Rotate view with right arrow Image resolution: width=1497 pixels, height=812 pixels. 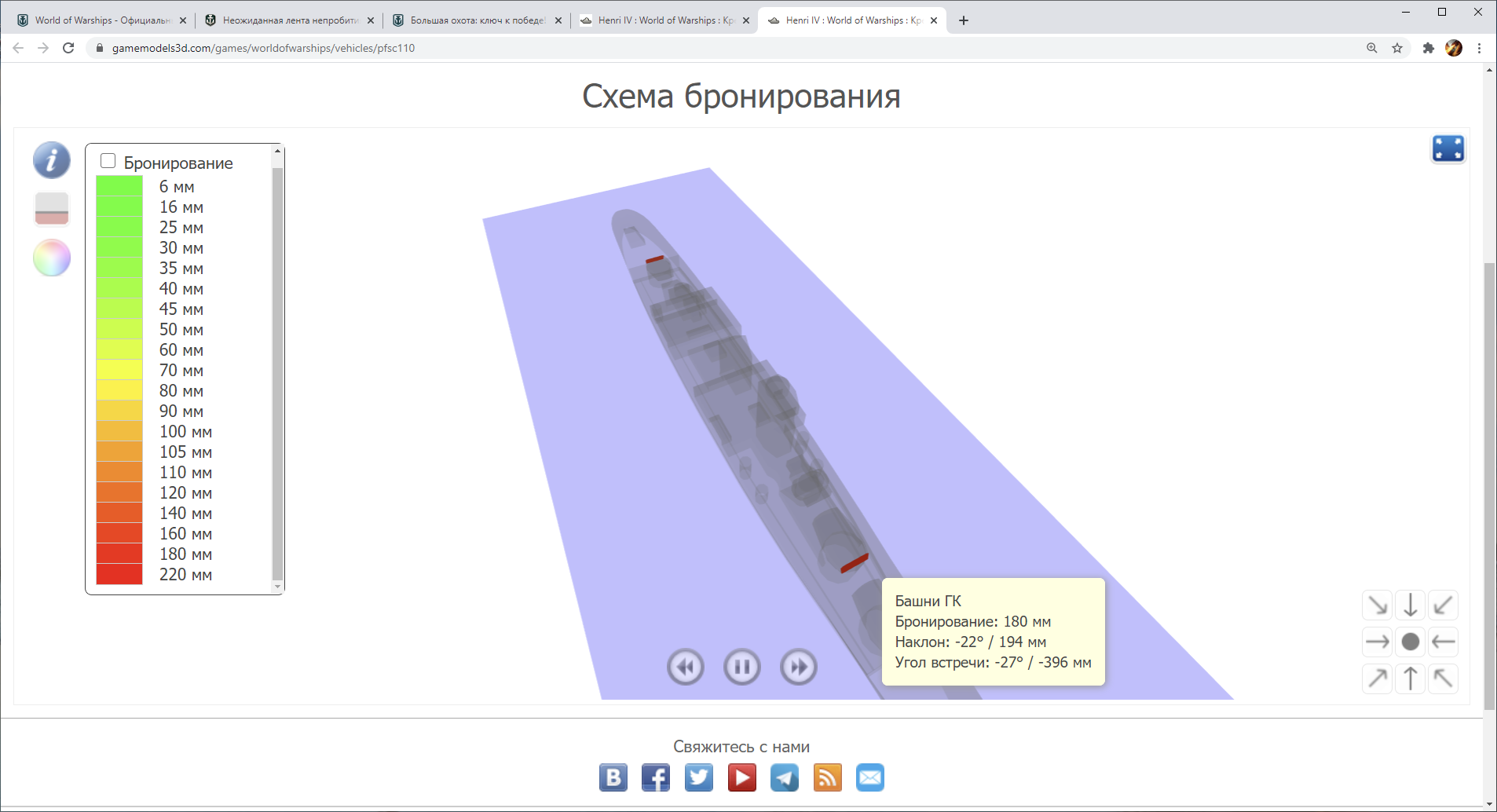pyautogui.click(x=1378, y=642)
